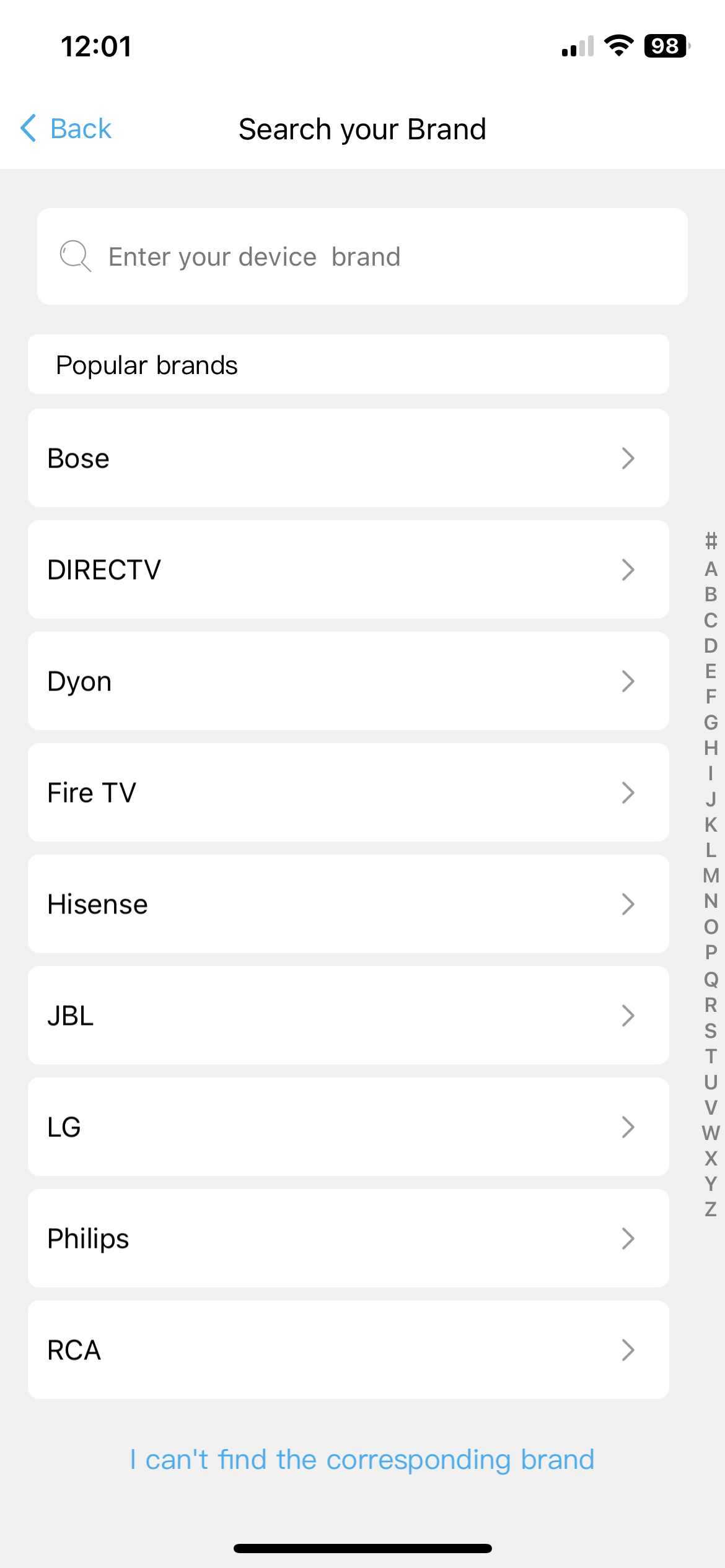Tap "I can't find the corresponding brand"

click(362, 1460)
